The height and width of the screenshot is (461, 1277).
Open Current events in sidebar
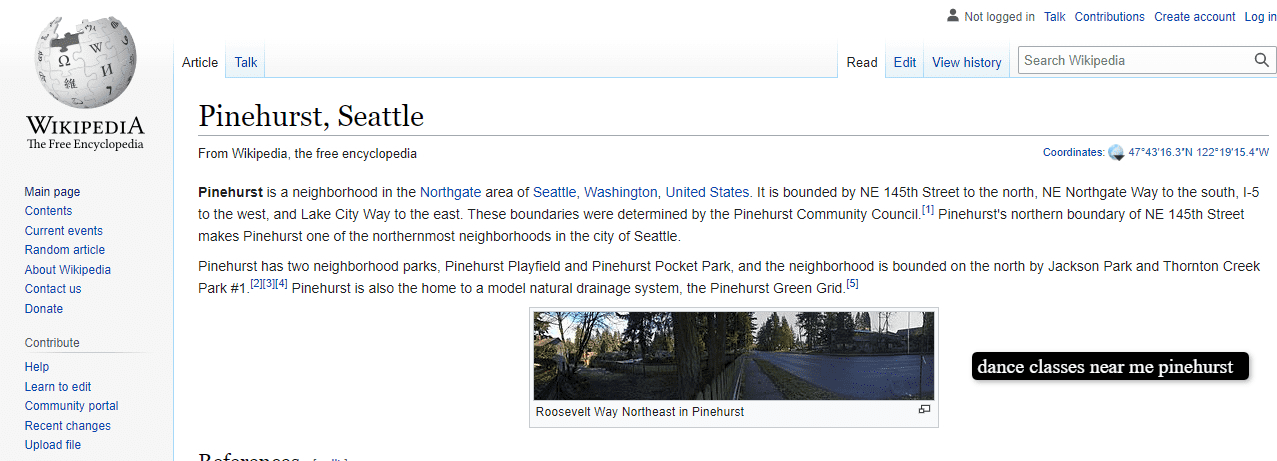(x=64, y=231)
